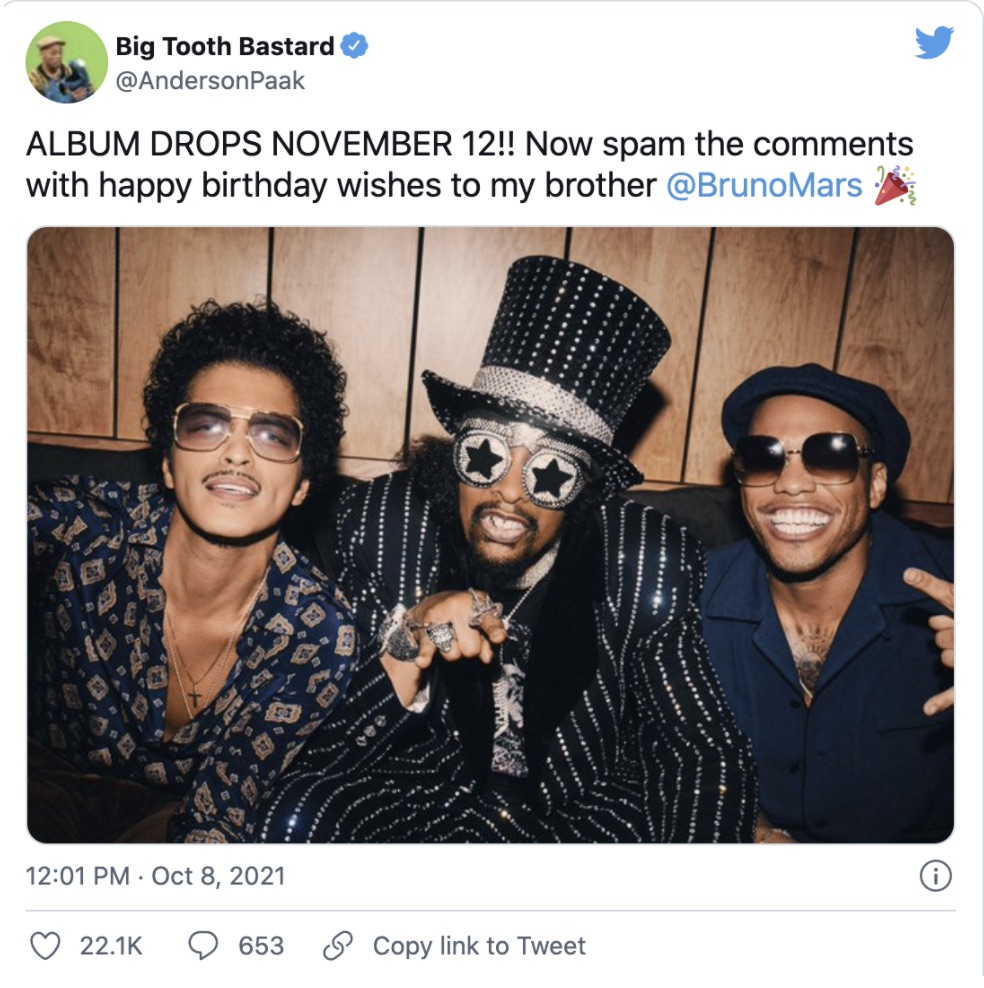
Task: Click the 22.1K likes count
Action: pos(111,946)
